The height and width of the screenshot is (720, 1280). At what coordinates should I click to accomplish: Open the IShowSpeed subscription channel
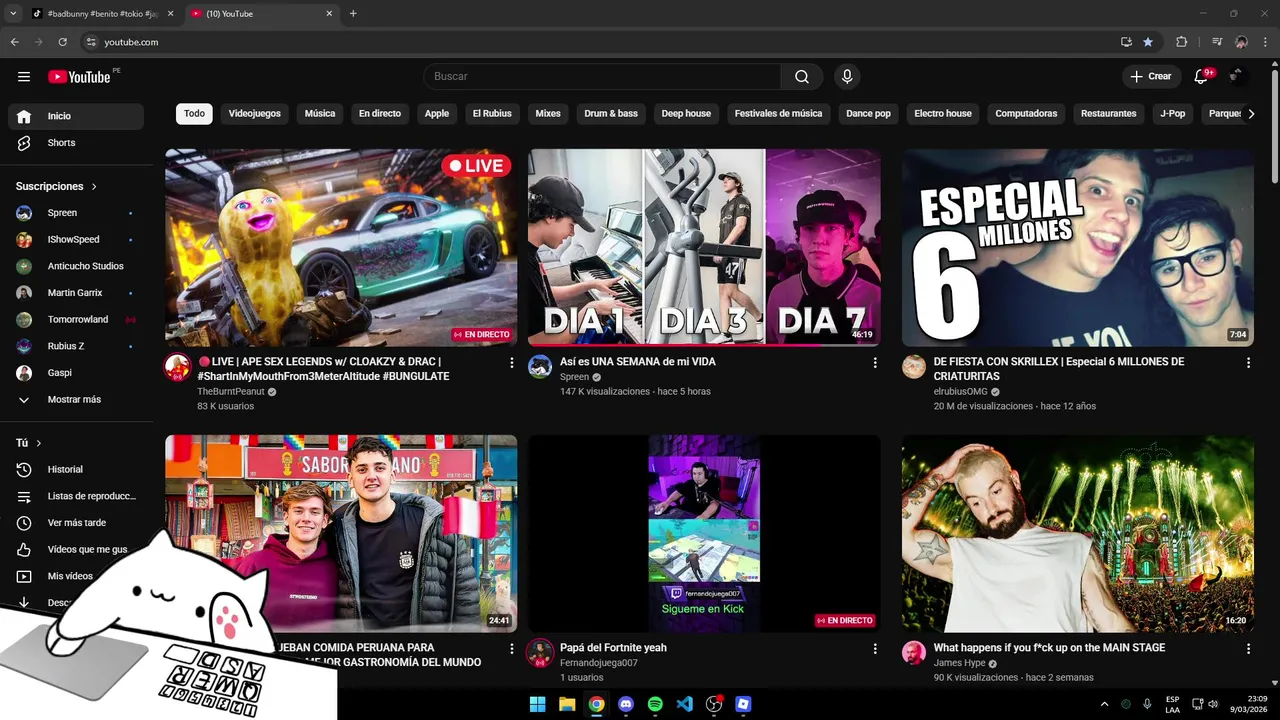coord(76,240)
